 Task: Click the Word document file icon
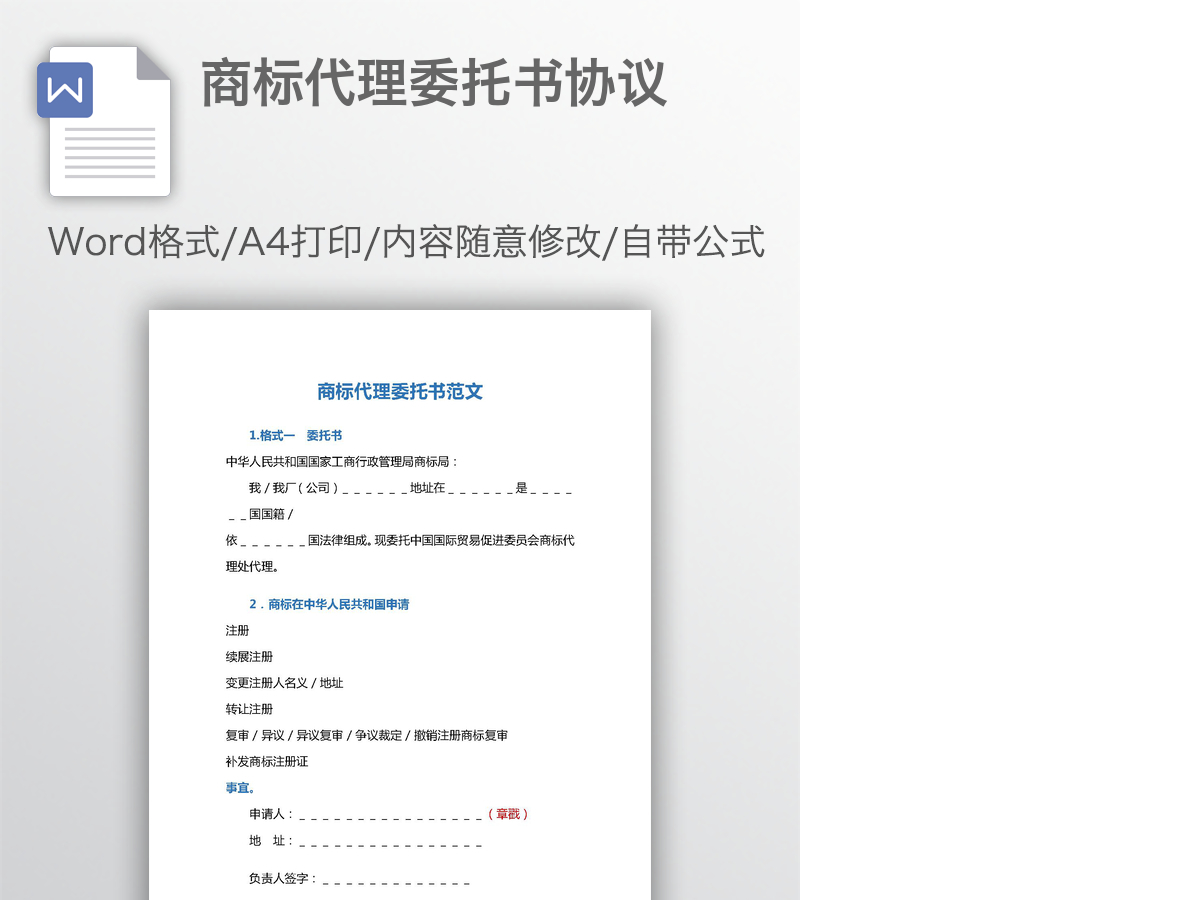pos(105,121)
